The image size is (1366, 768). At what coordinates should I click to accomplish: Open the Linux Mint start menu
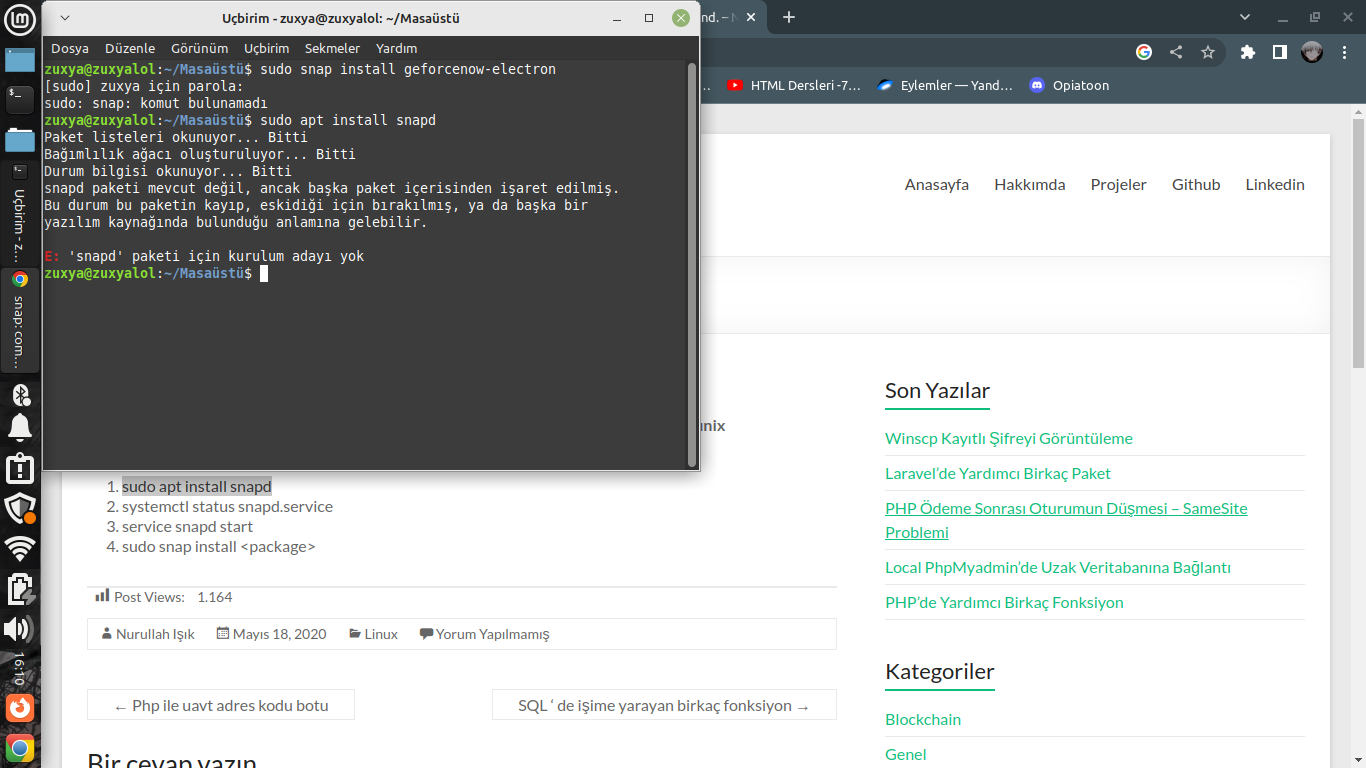20,17
